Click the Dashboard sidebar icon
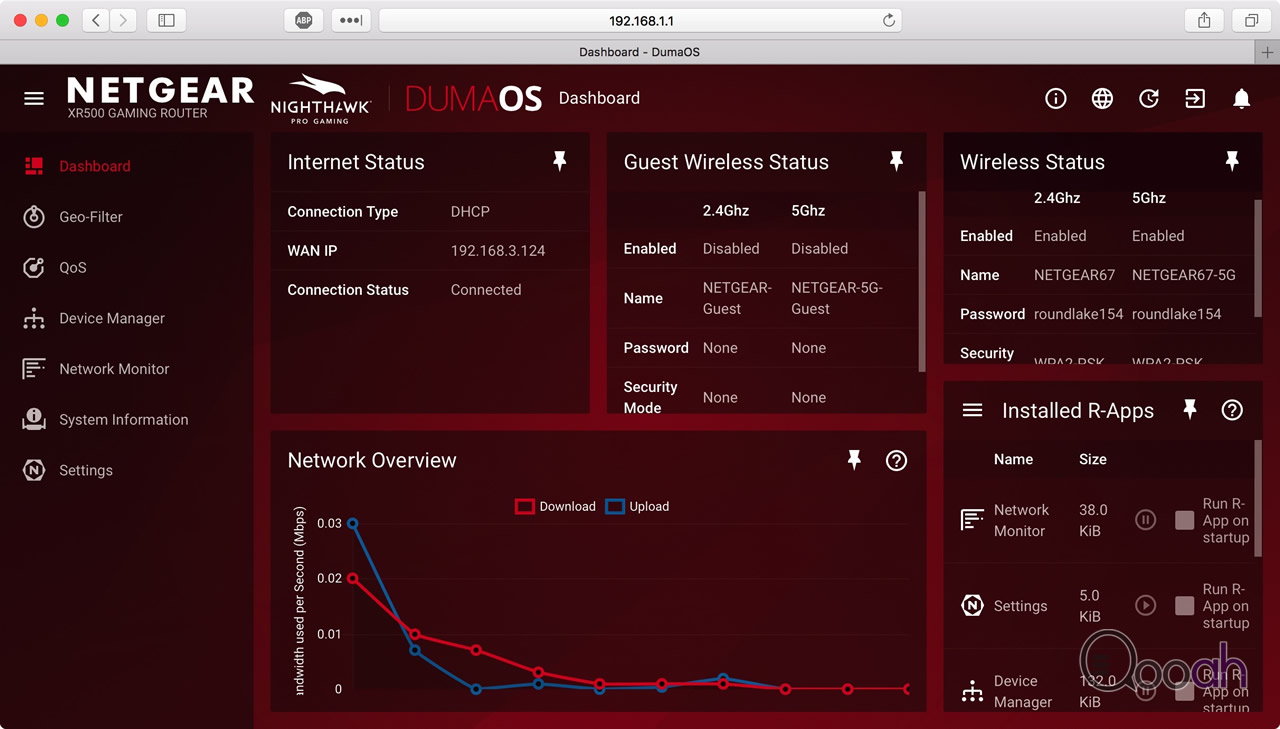The image size is (1280, 729). tap(34, 166)
